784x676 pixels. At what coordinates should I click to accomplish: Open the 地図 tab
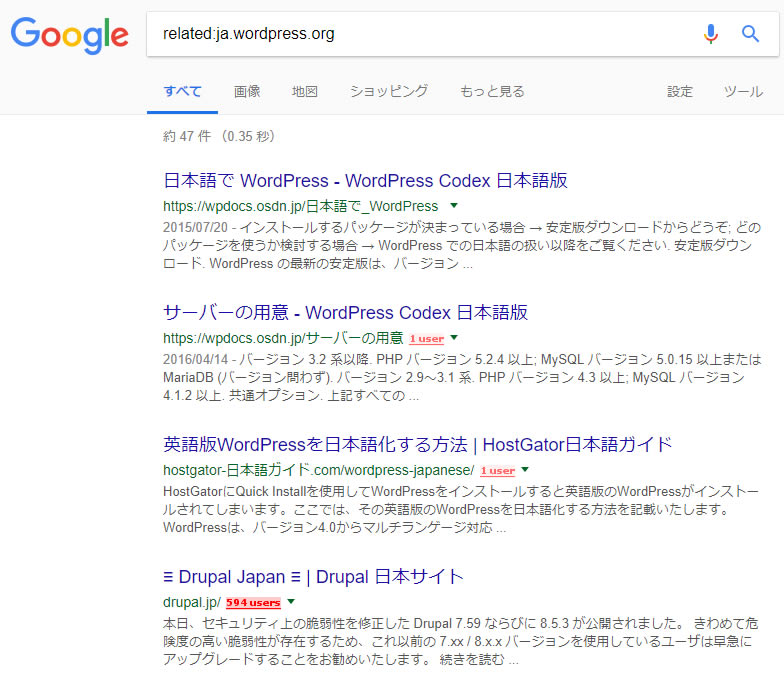point(305,91)
